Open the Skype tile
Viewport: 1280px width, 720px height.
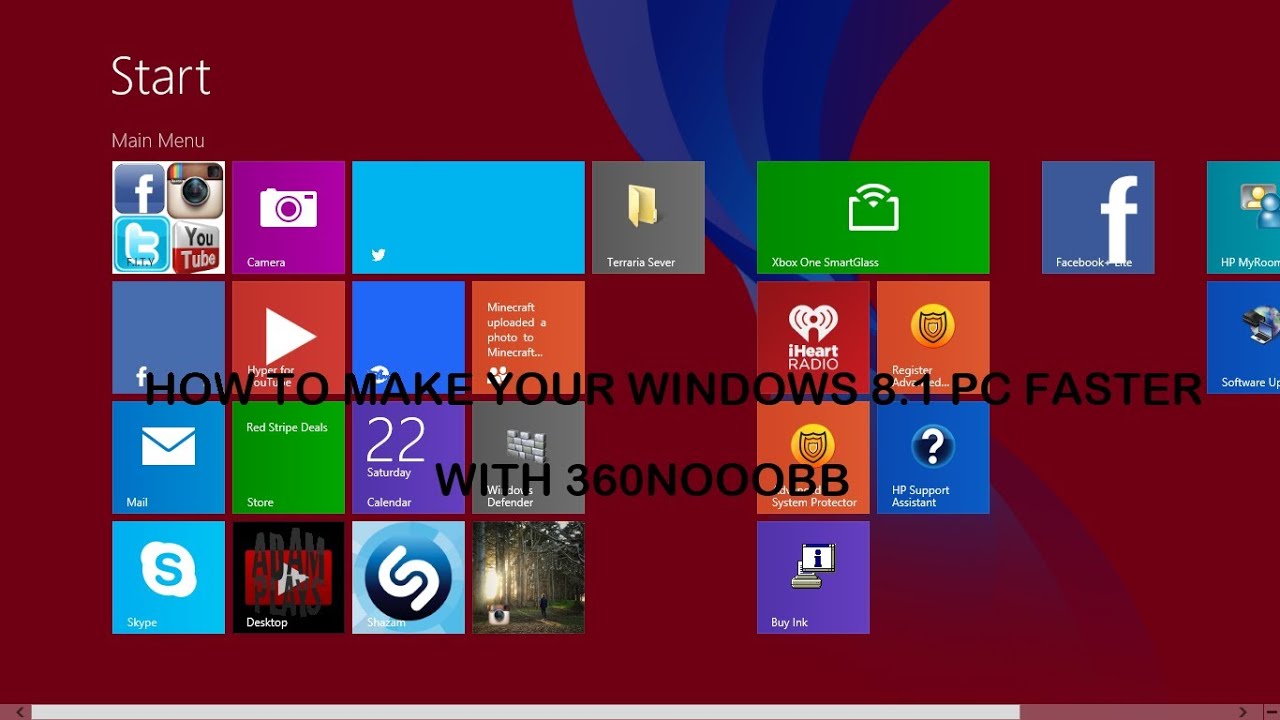pos(168,577)
